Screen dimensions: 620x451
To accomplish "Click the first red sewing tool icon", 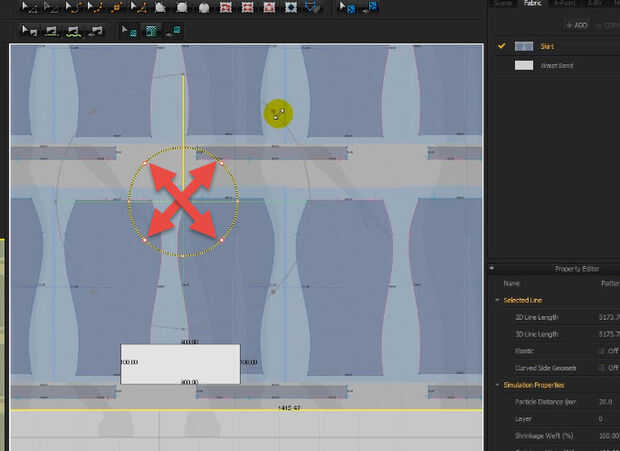I will 225,7.
